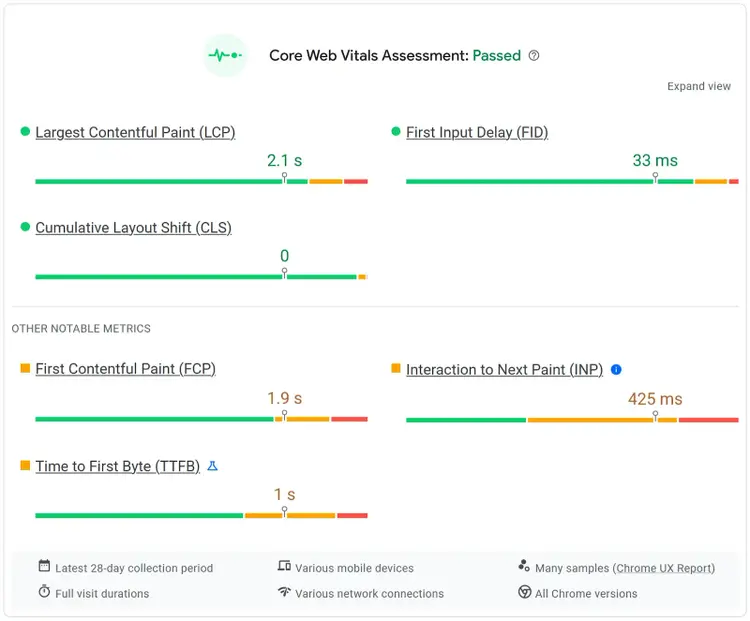Viewport: 750px width, 621px height.
Task: Follow the Chrome UX Report link
Action: [x=664, y=568]
